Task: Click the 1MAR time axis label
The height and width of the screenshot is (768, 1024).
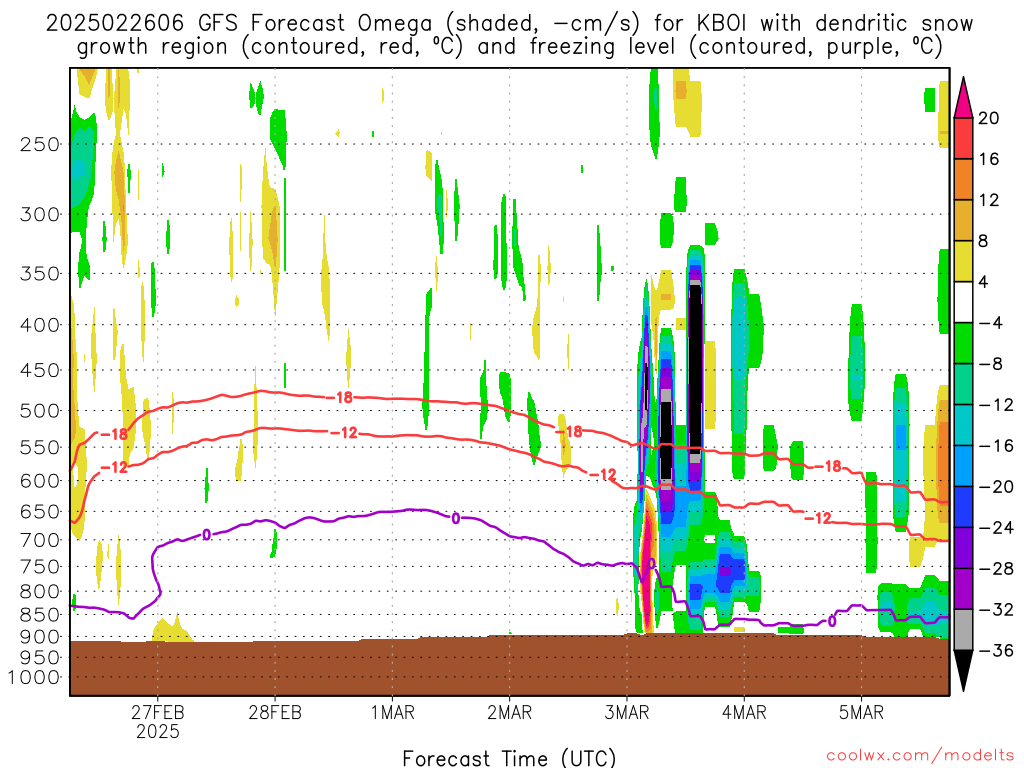Action: [392, 712]
